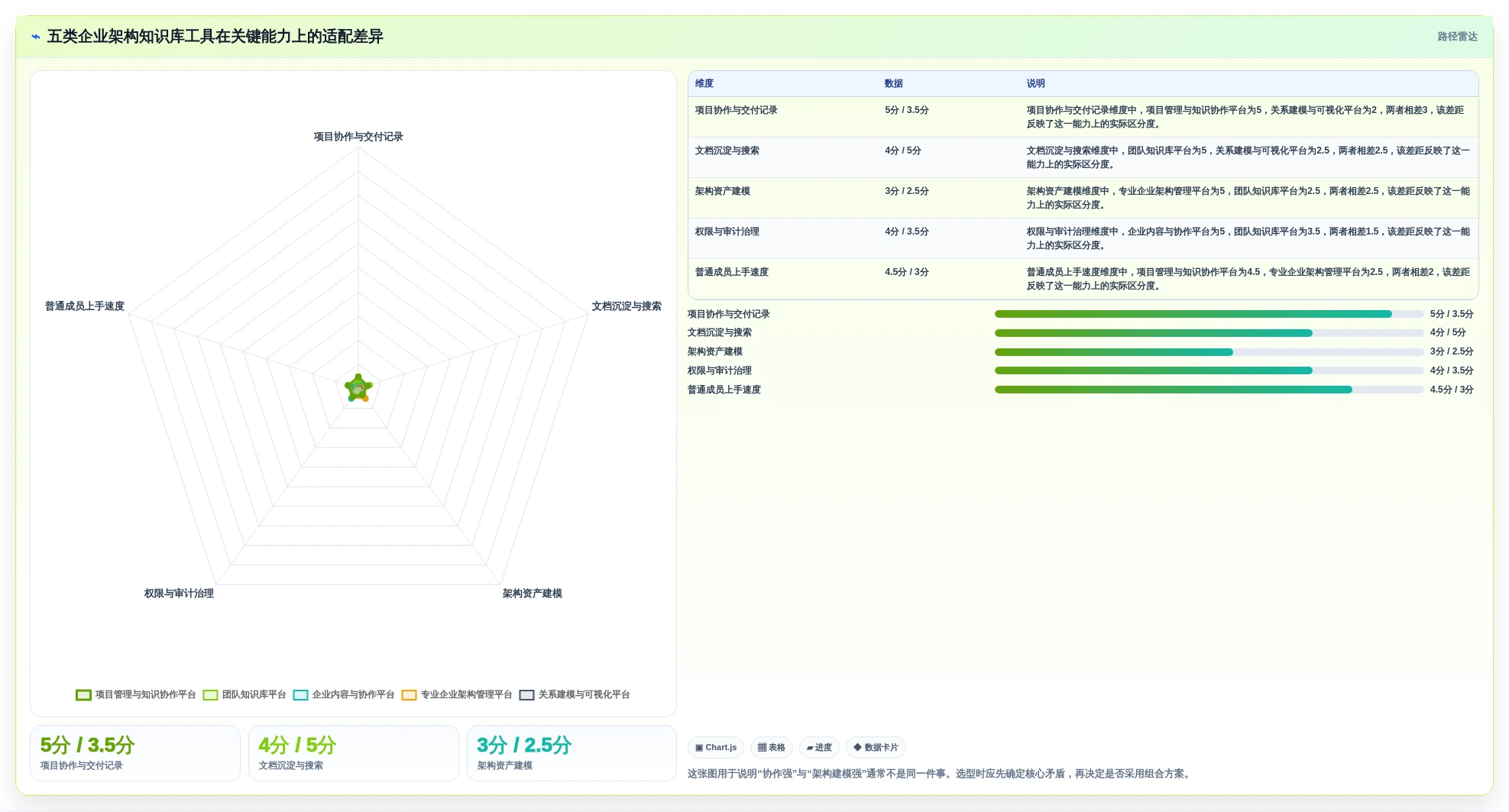Viewport: 1509px width, 812px height.
Task: Click the 3分 / 2.5分 table data cell
Action: coord(907,192)
